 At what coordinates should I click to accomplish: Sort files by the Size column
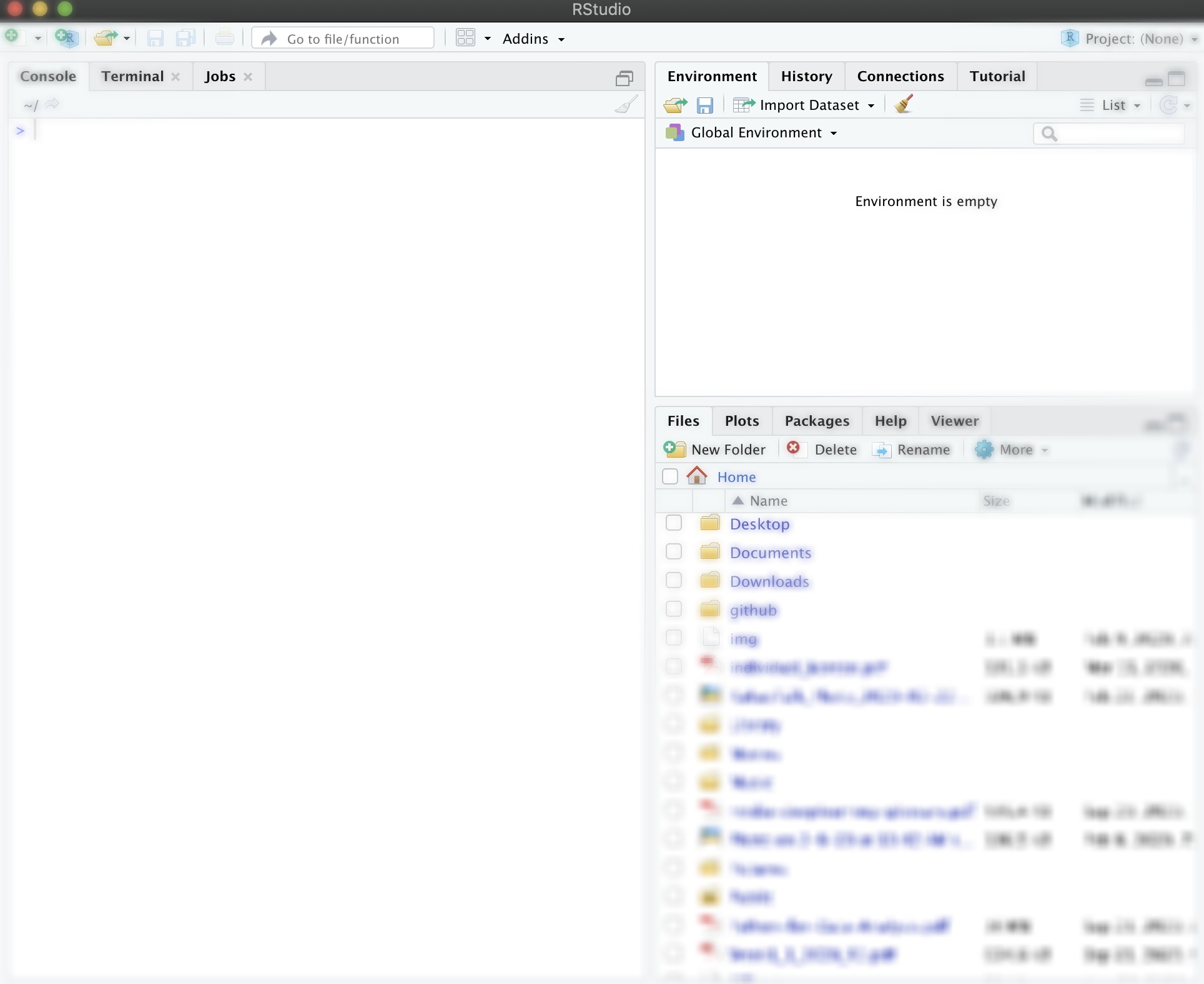click(x=996, y=501)
